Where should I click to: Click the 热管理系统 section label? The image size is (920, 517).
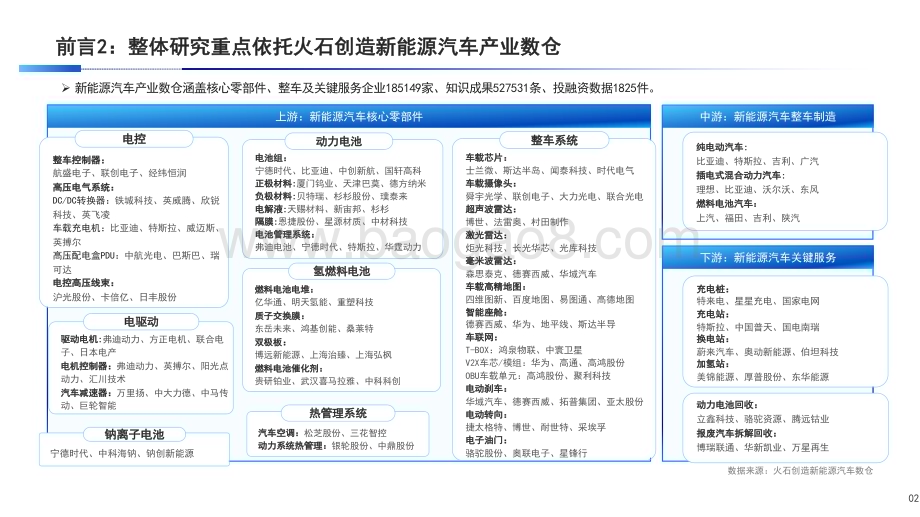click(338, 413)
